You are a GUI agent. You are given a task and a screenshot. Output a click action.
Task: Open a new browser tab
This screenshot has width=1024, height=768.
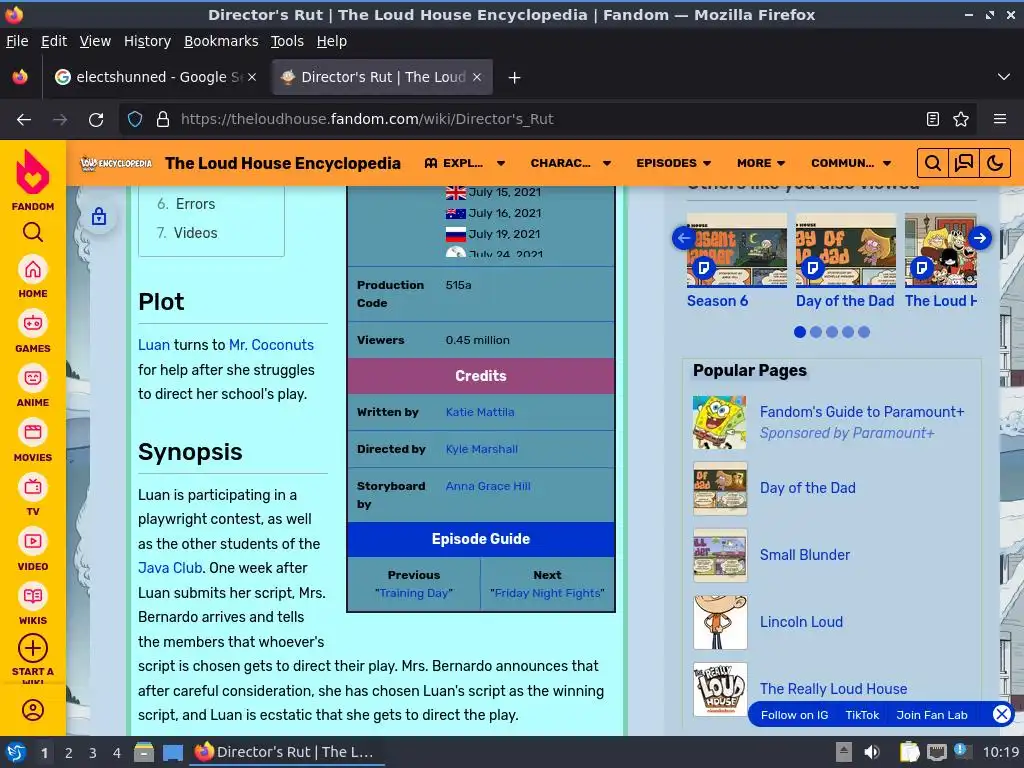tap(515, 78)
